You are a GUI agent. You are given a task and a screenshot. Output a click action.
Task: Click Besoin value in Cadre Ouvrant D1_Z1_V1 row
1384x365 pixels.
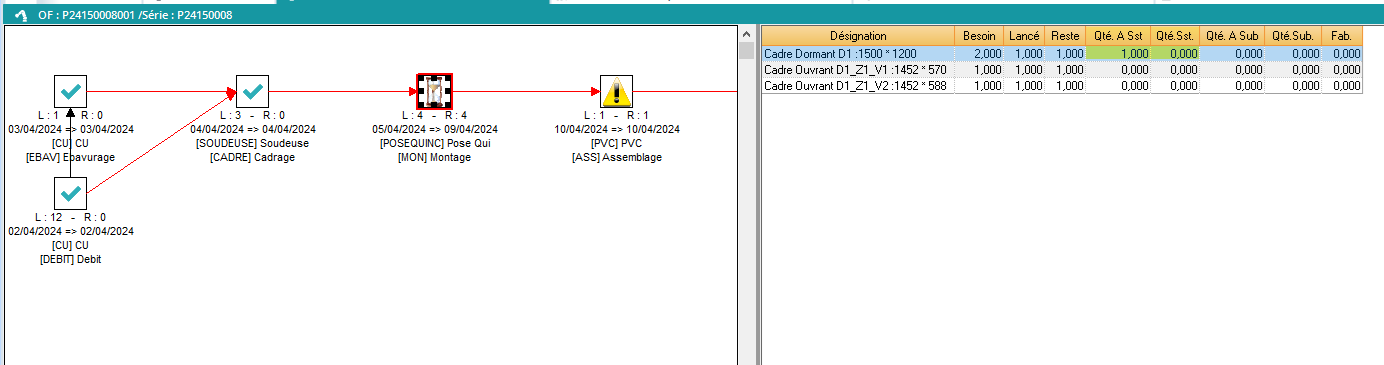click(978, 70)
